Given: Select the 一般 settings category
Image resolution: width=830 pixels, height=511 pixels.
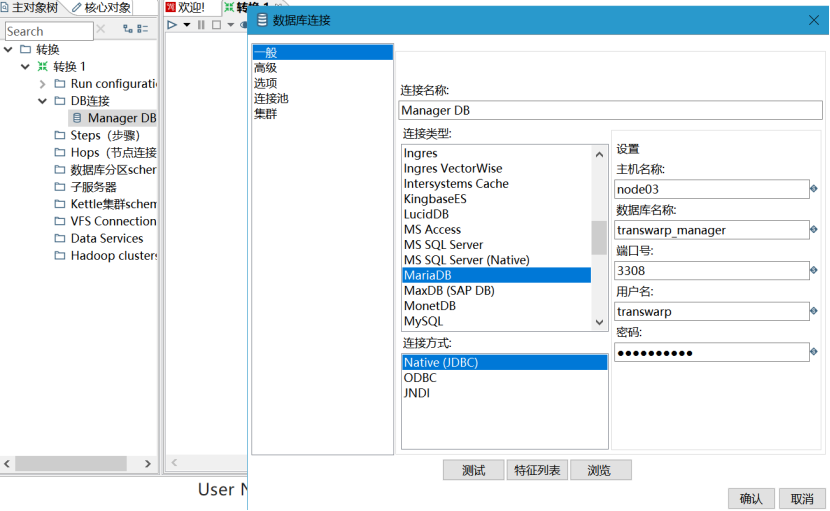Looking at the screenshot, I should (322, 52).
